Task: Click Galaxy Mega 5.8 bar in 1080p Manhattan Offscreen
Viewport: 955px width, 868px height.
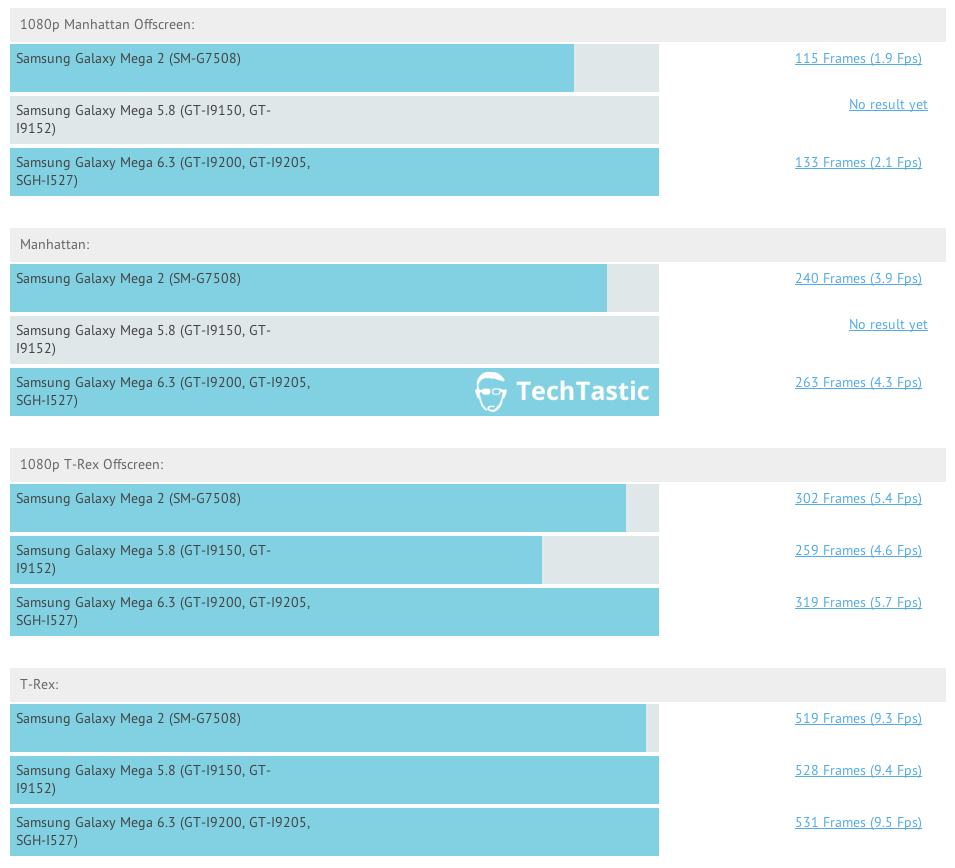Action: coord(334,120)
